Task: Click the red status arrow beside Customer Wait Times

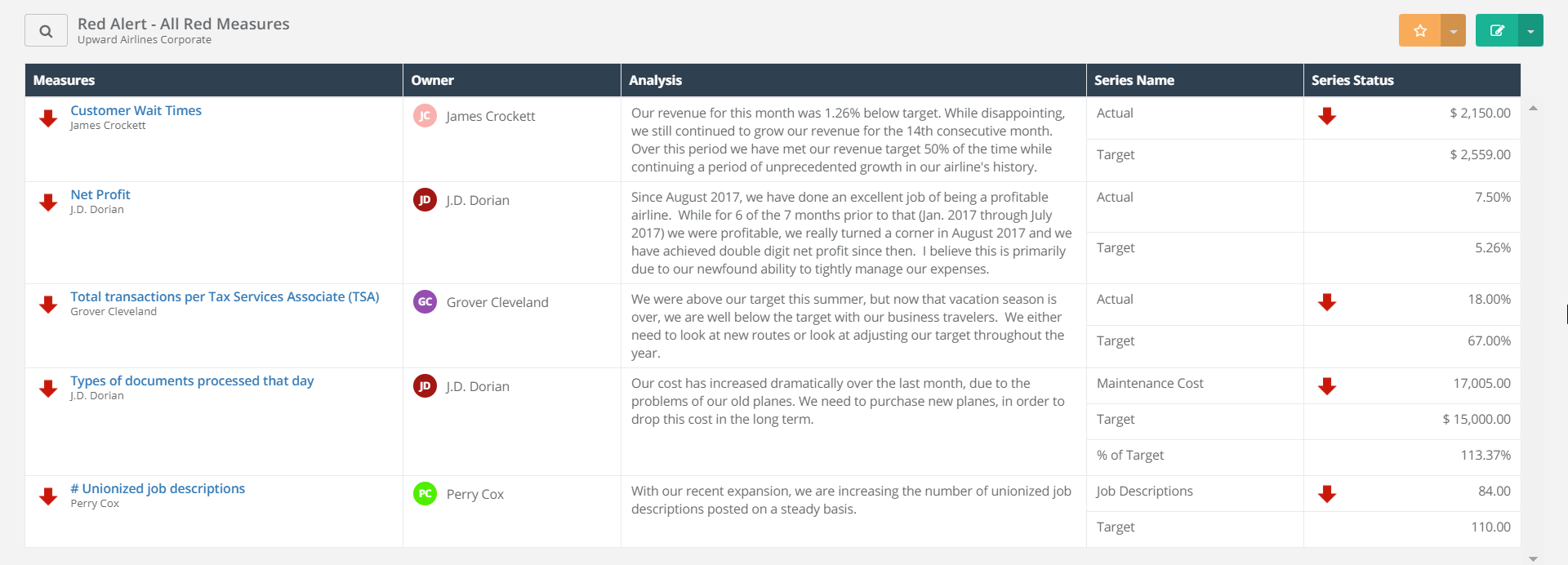Action: [47, 118]
